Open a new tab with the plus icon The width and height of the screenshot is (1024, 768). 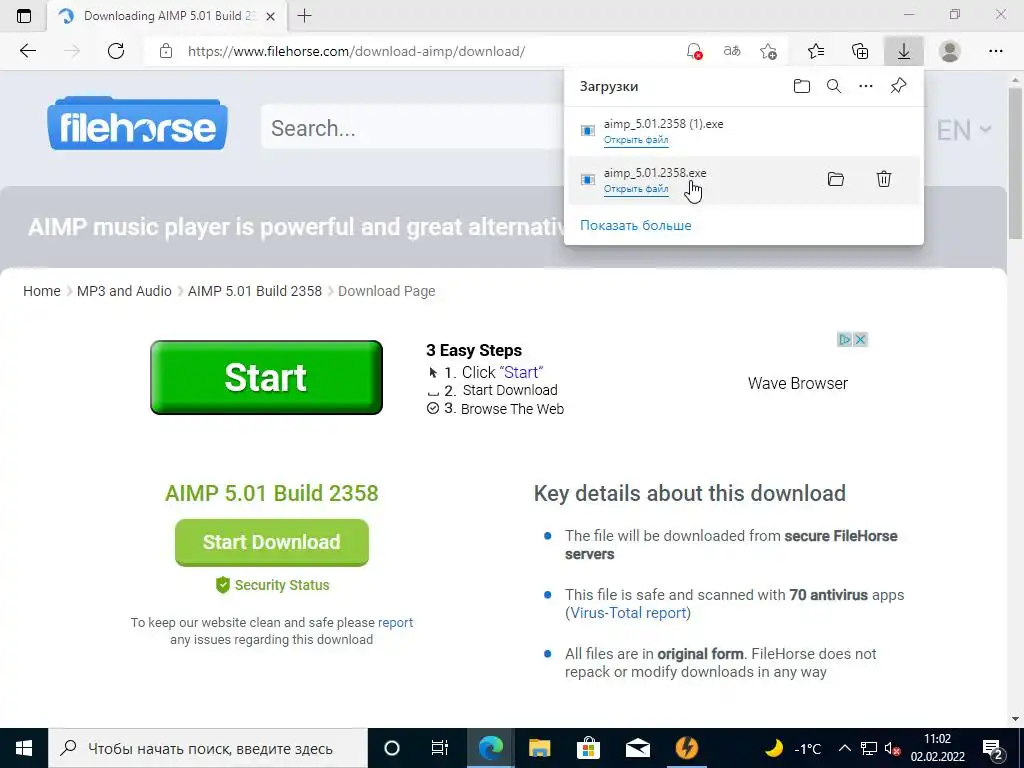pyautogui.click(x=304, y=16)
